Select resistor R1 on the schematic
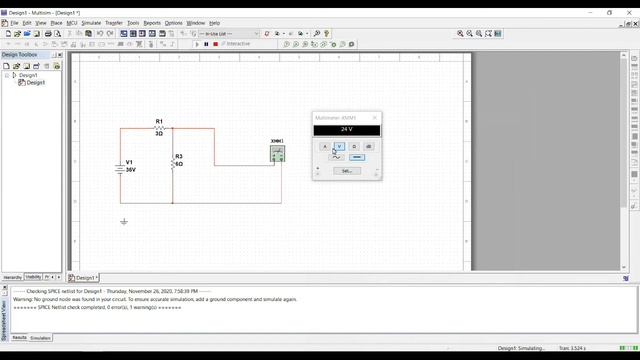Viewport: 640px width, 360px height. pyautogui.click(x=159, y=128)
